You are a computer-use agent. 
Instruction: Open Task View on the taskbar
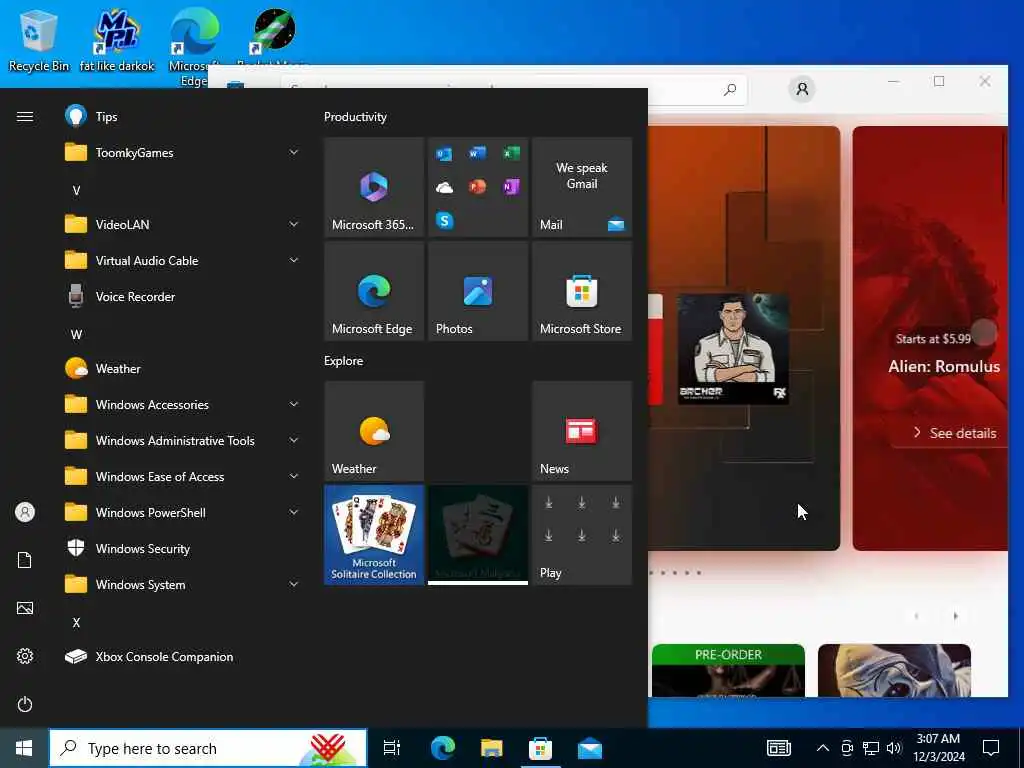click(392, 748)
